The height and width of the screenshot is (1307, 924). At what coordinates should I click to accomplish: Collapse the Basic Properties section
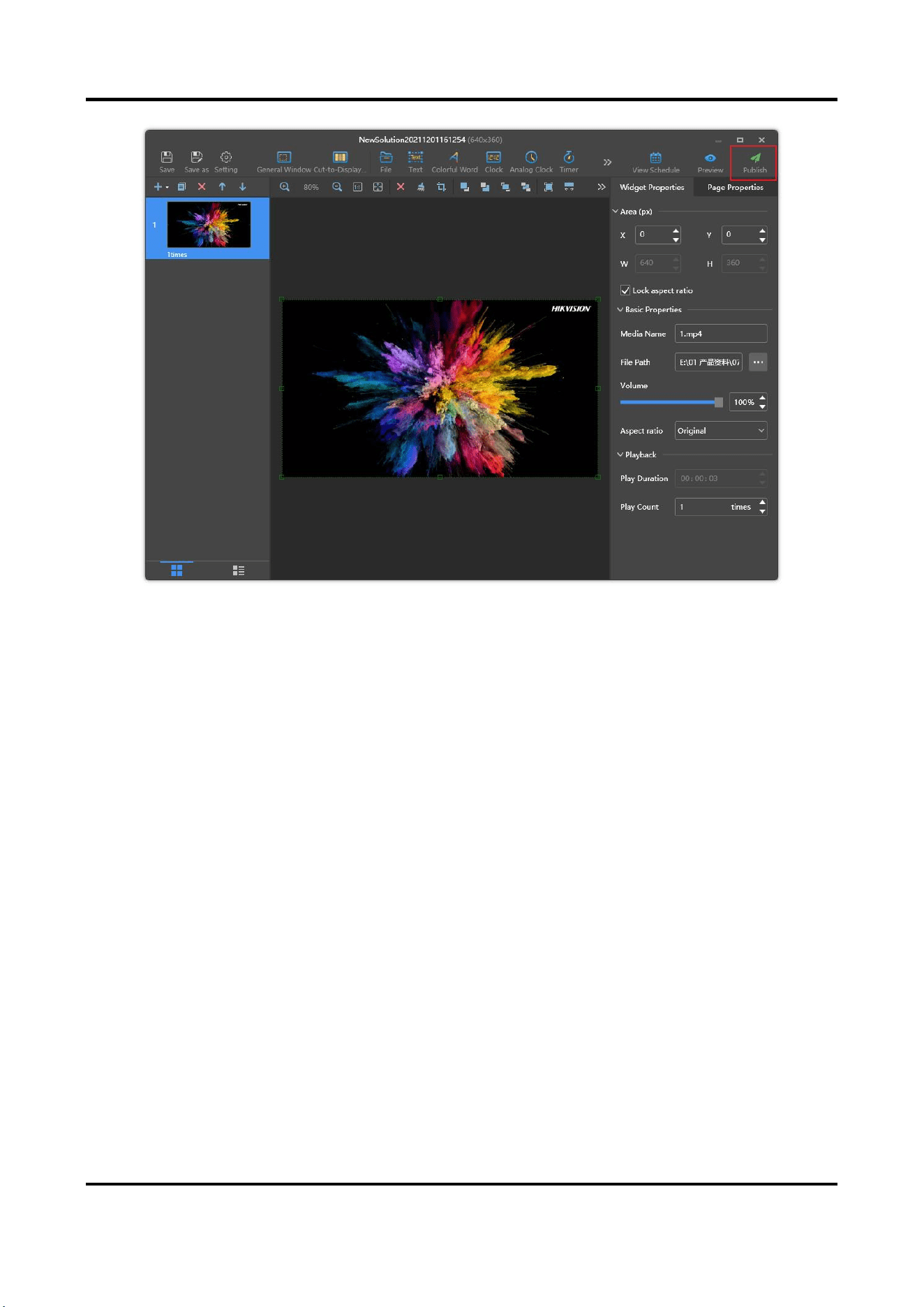pos(620,309)
